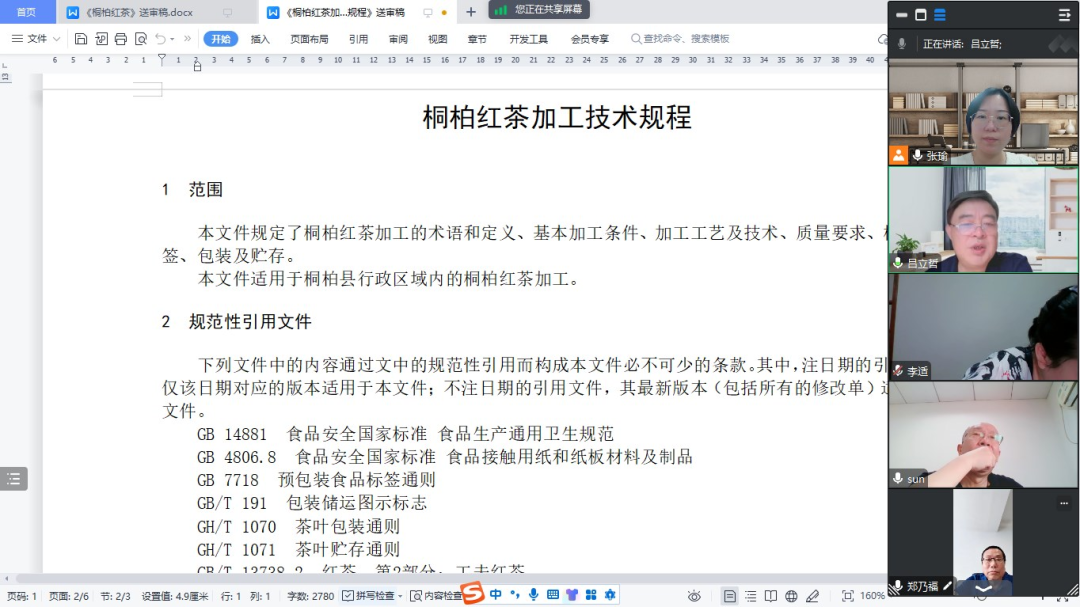Click the command search box 查找命令
Viewport: 1080px width, 607px height.
(685, 39)
